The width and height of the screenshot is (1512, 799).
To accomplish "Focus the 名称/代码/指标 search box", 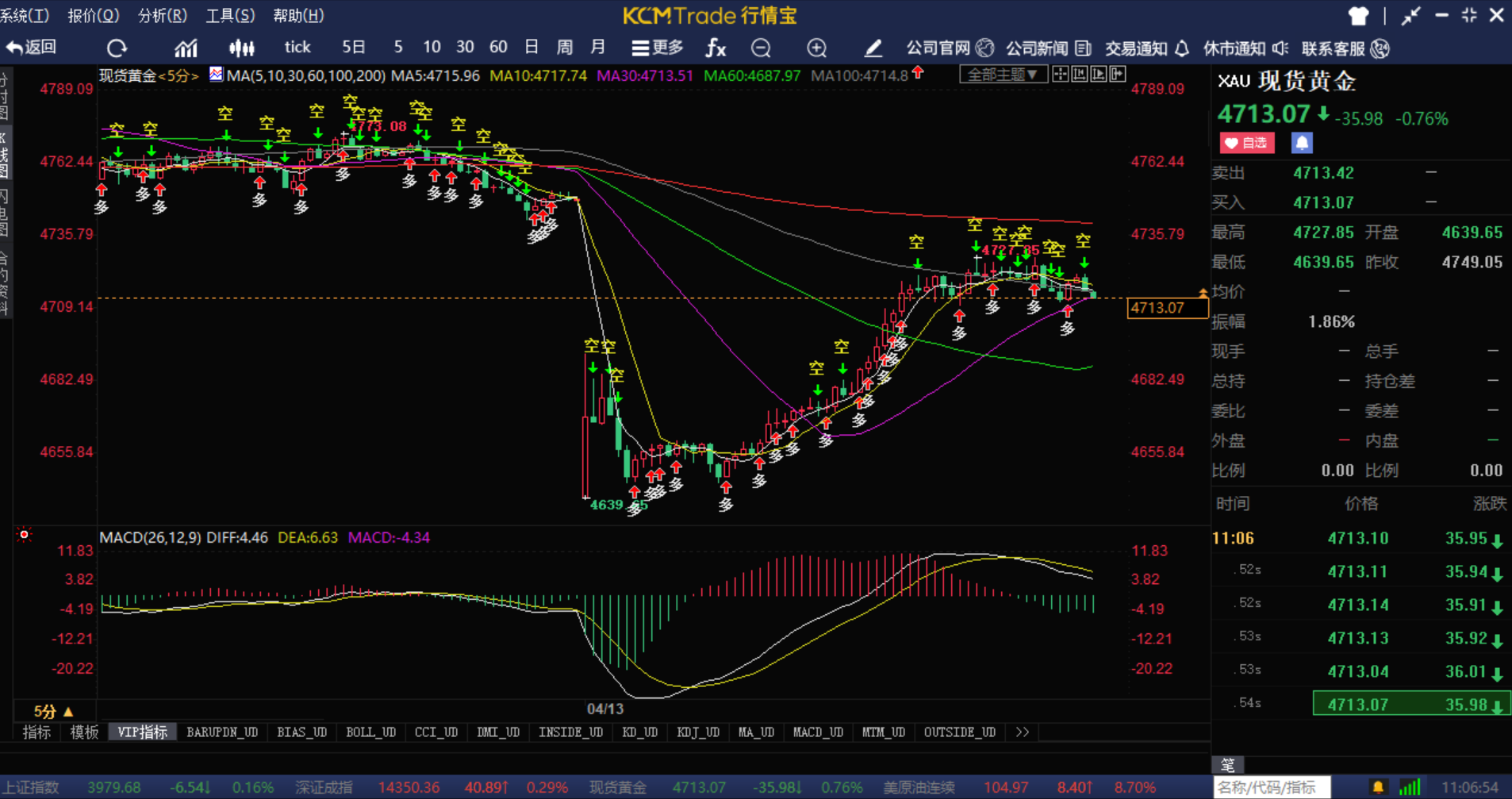I will [1272, 788].
